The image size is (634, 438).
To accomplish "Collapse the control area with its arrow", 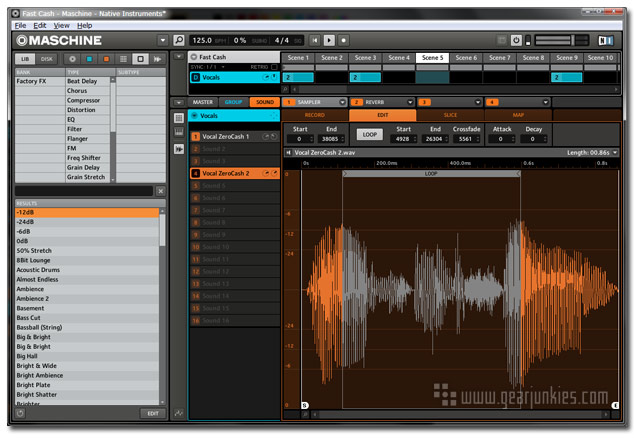I will click(x=178, y=102).
